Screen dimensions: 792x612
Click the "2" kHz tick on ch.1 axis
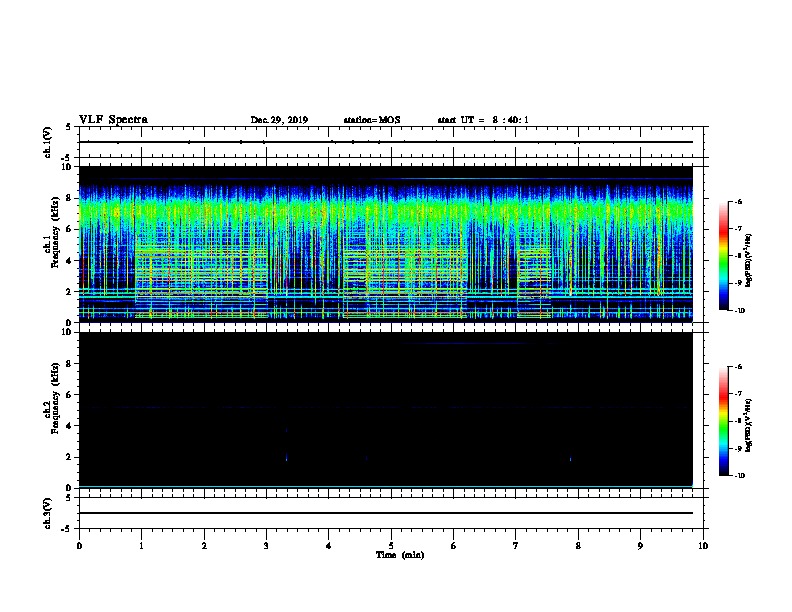point(70,291)
